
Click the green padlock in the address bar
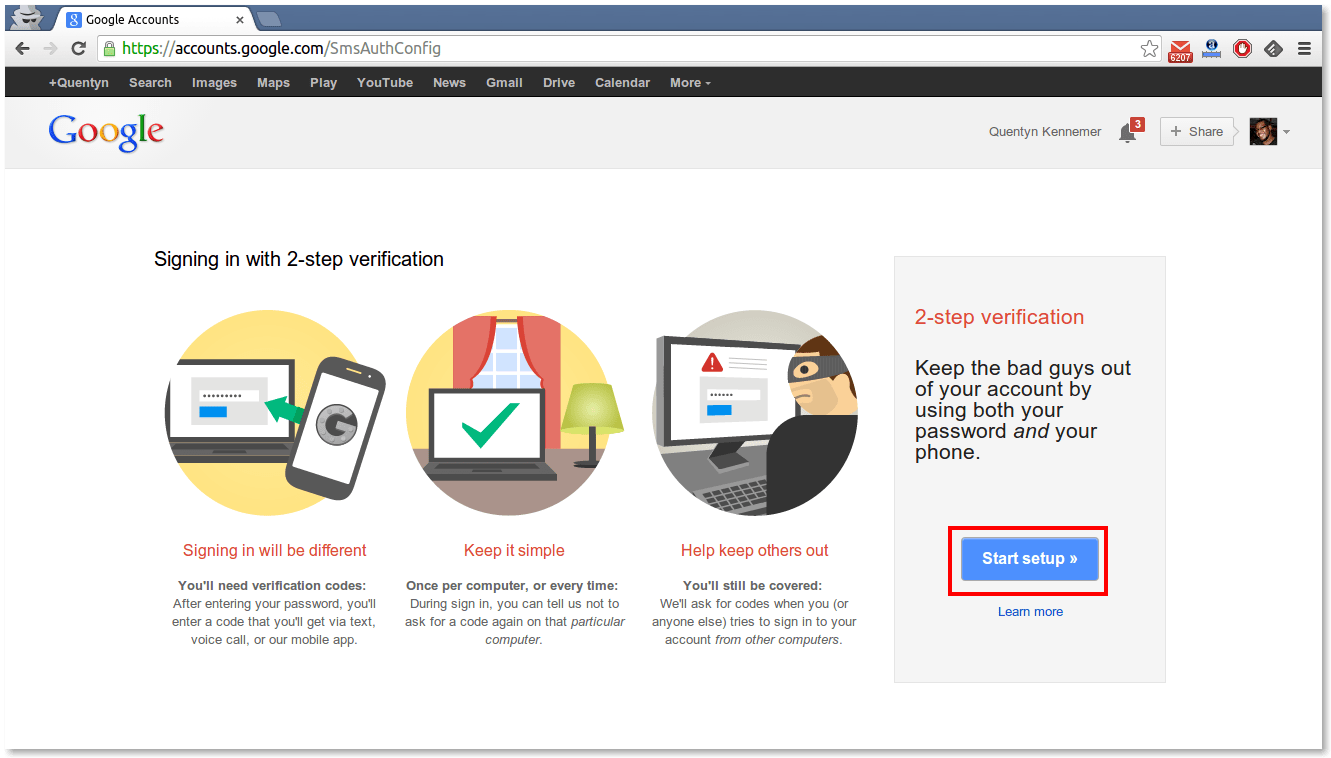click(x=109, y=48)
